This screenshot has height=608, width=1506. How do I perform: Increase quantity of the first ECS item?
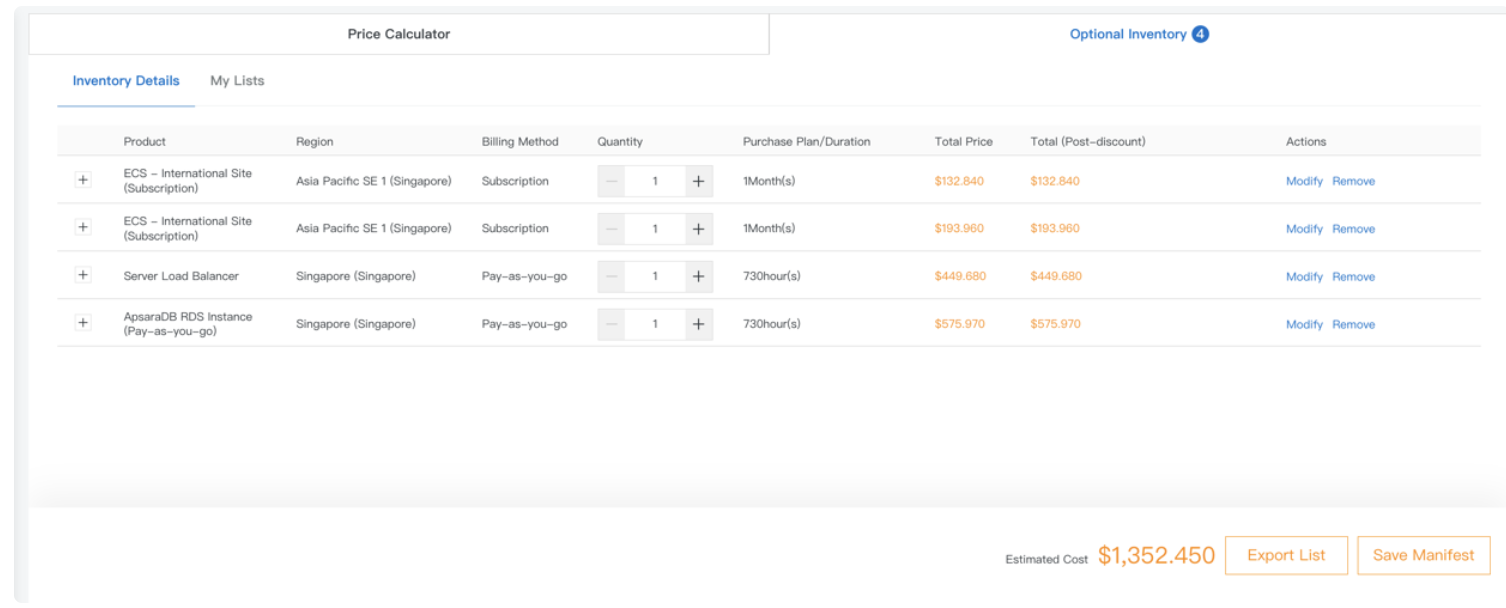(697, 180)
